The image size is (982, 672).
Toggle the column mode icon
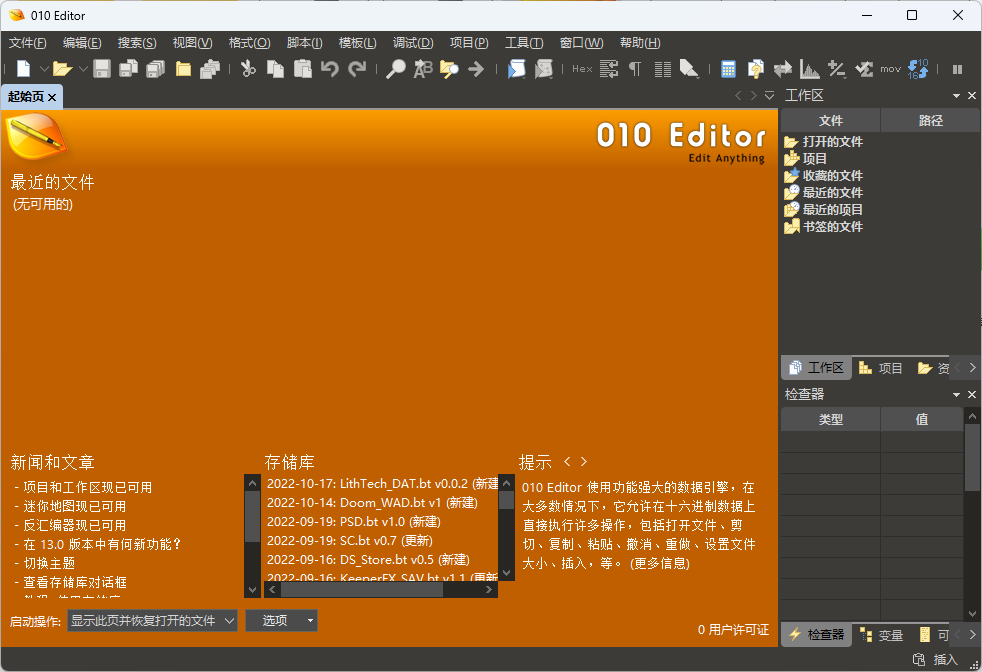coord(663,69)
